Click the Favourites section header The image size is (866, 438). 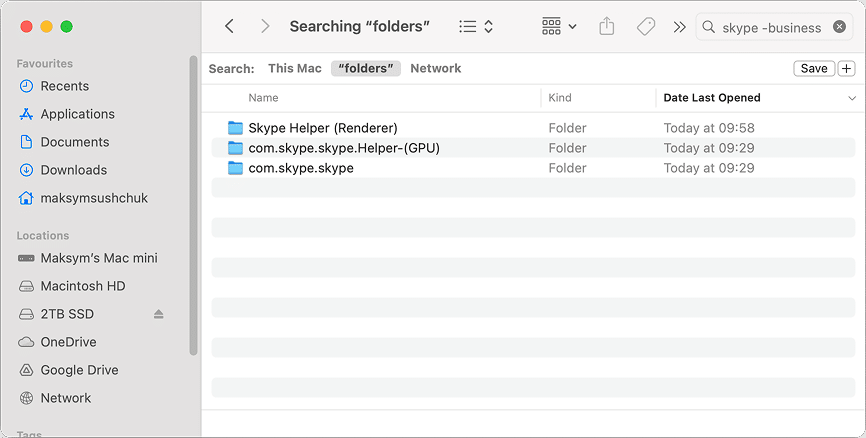click(x=45, y=64)
